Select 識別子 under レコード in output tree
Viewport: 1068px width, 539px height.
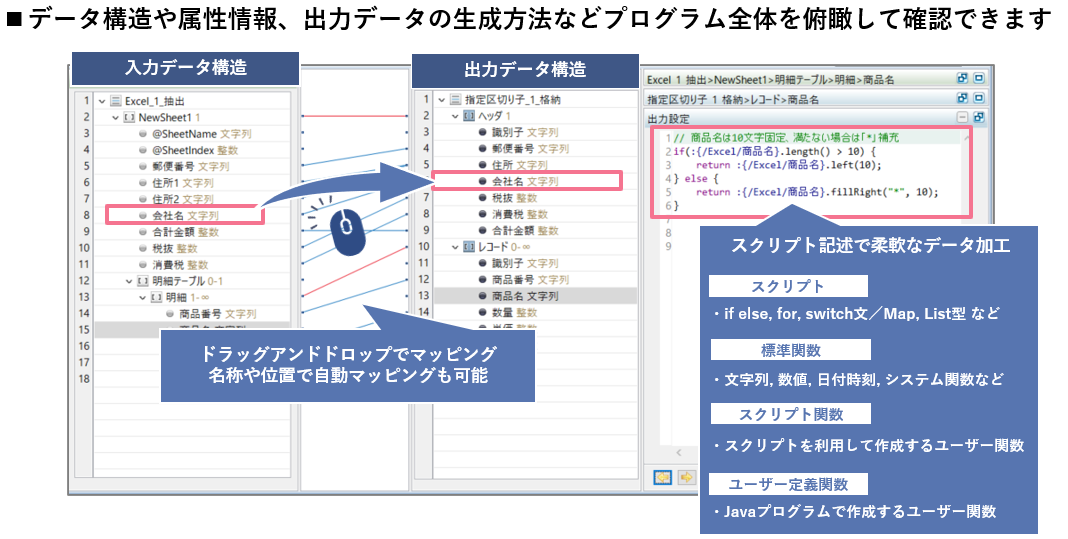pos(525,263)
